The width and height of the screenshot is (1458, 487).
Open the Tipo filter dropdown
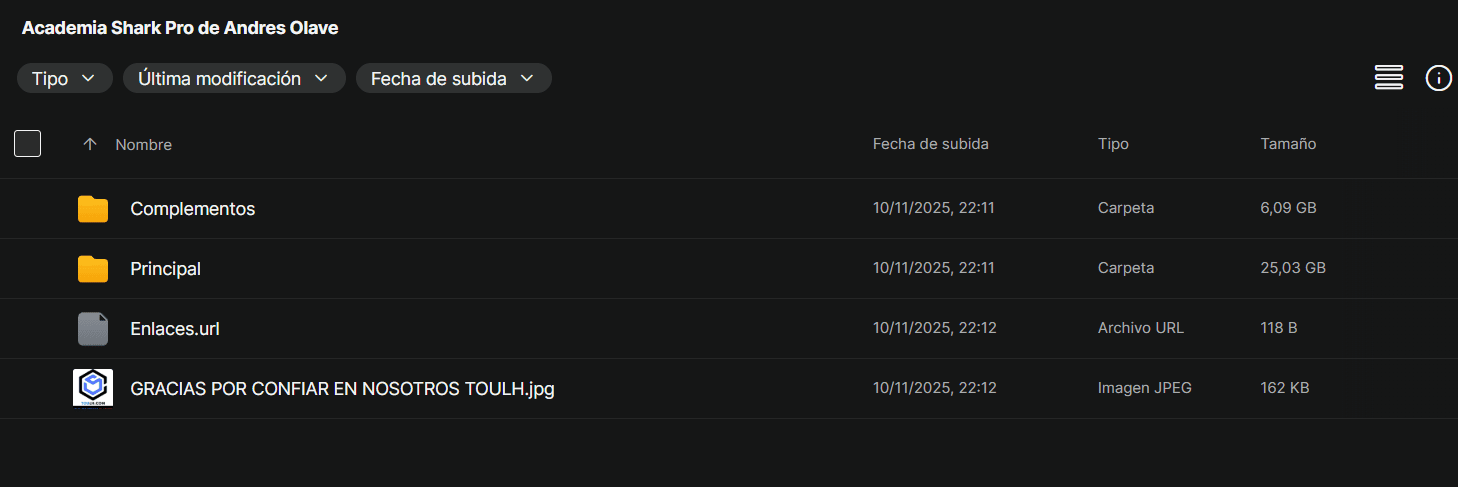click(x=64, y=78)
